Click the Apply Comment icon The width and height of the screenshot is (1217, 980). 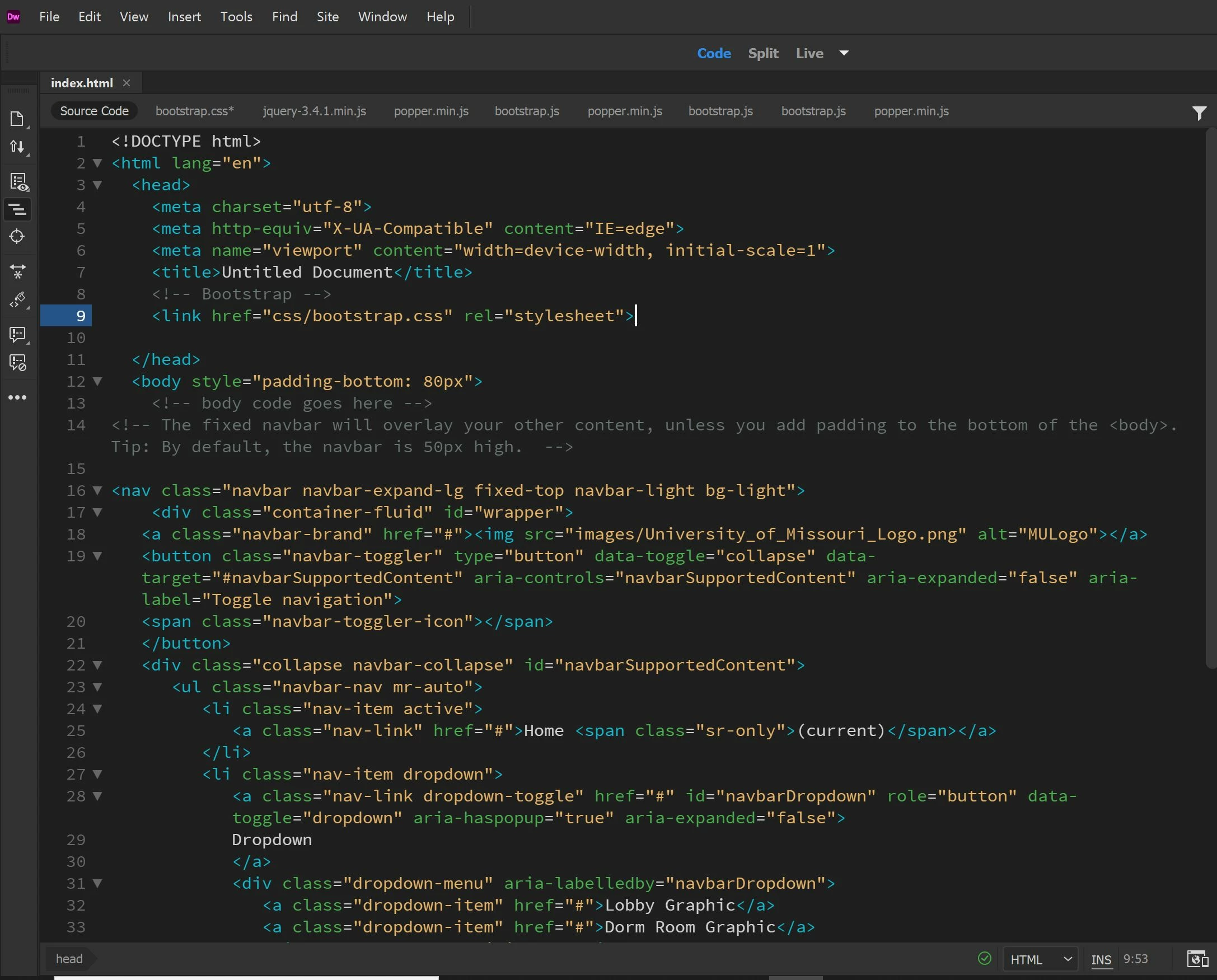coord(17,334)
